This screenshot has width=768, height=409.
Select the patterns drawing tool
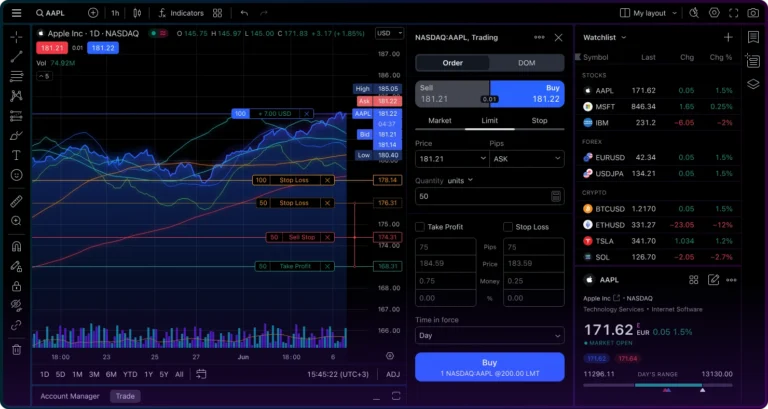[x=17, y=96]
